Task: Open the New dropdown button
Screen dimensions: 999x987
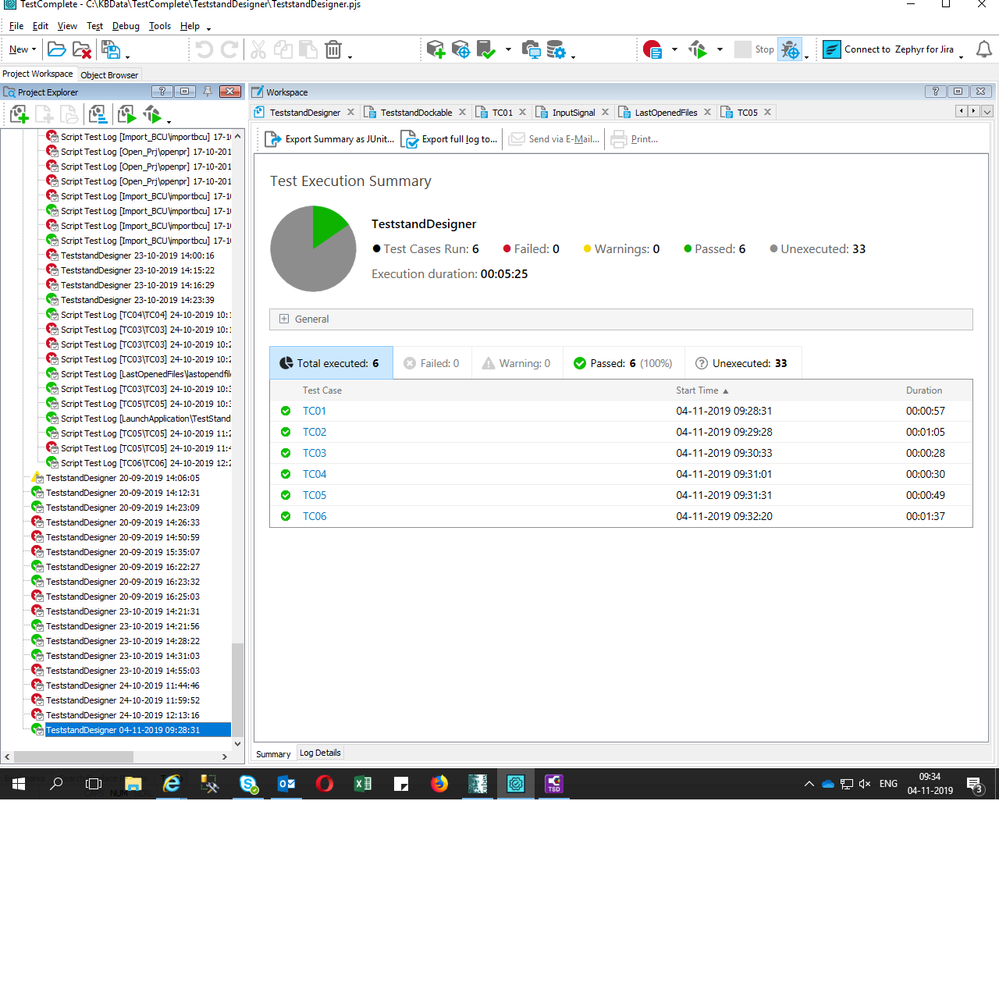Action: (22, 49)
